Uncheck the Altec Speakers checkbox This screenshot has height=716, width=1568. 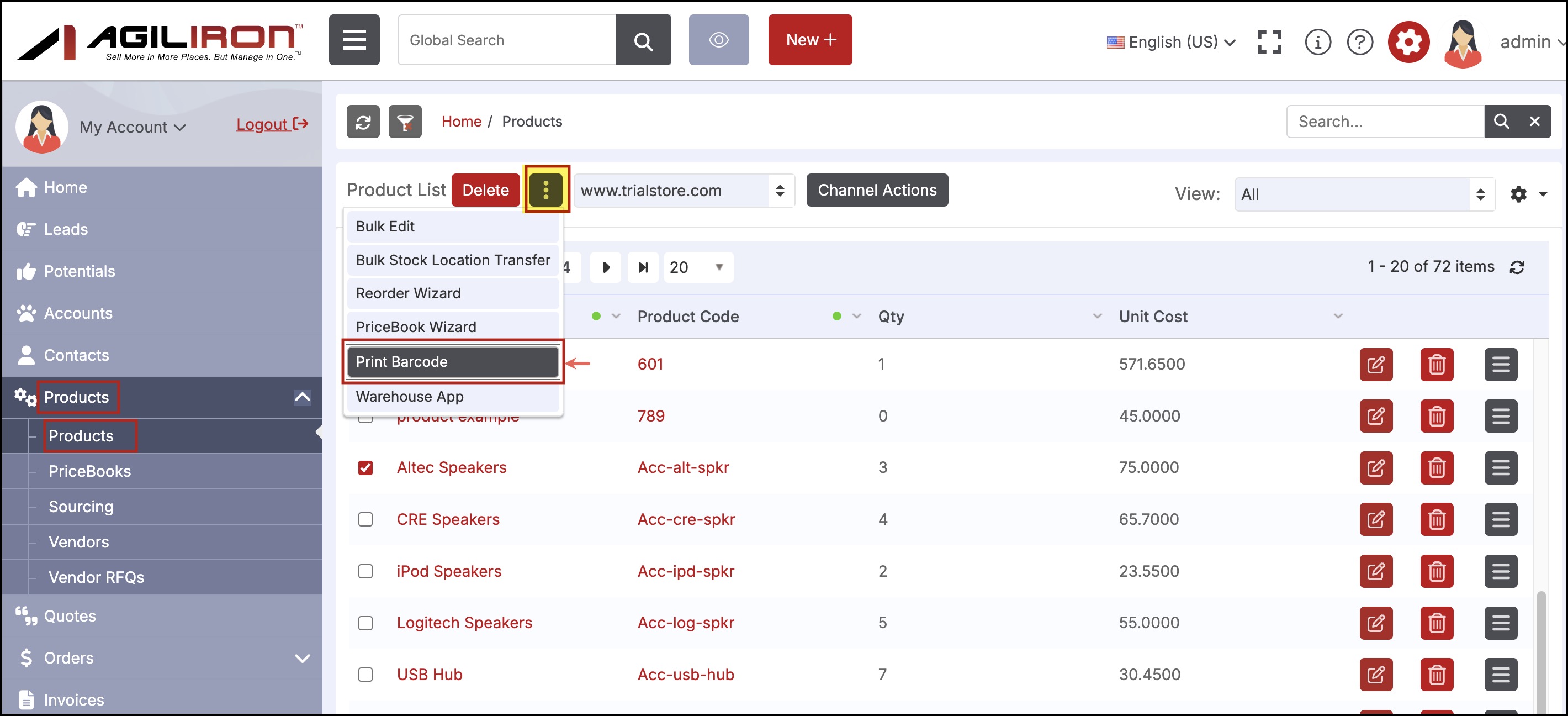(365, 467)
